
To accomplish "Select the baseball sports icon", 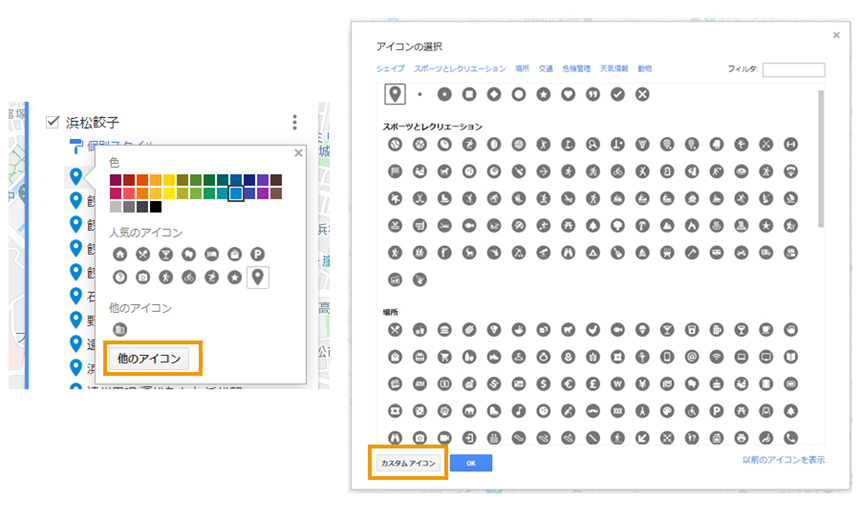I will point(395,144).
